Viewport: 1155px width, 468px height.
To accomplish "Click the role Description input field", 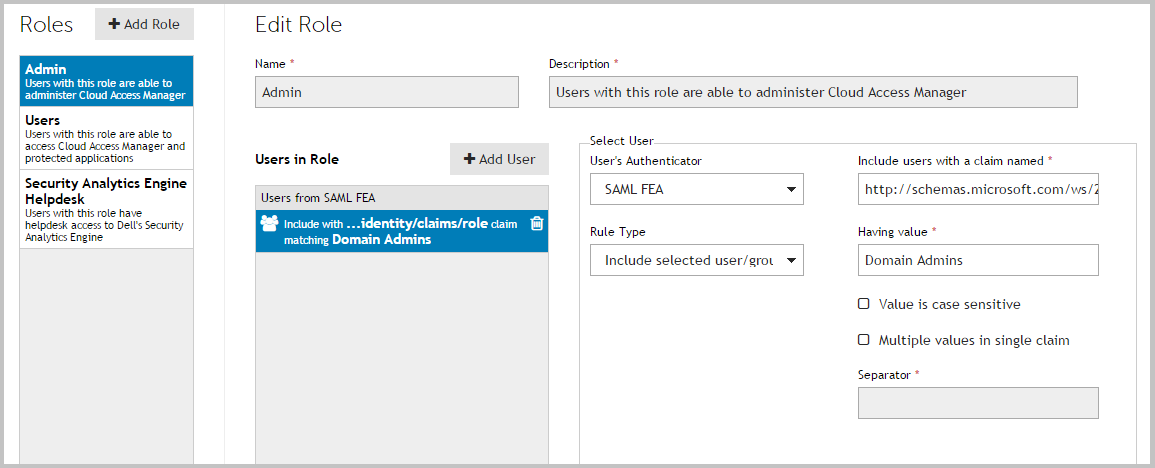I will (x=813, y=92).
